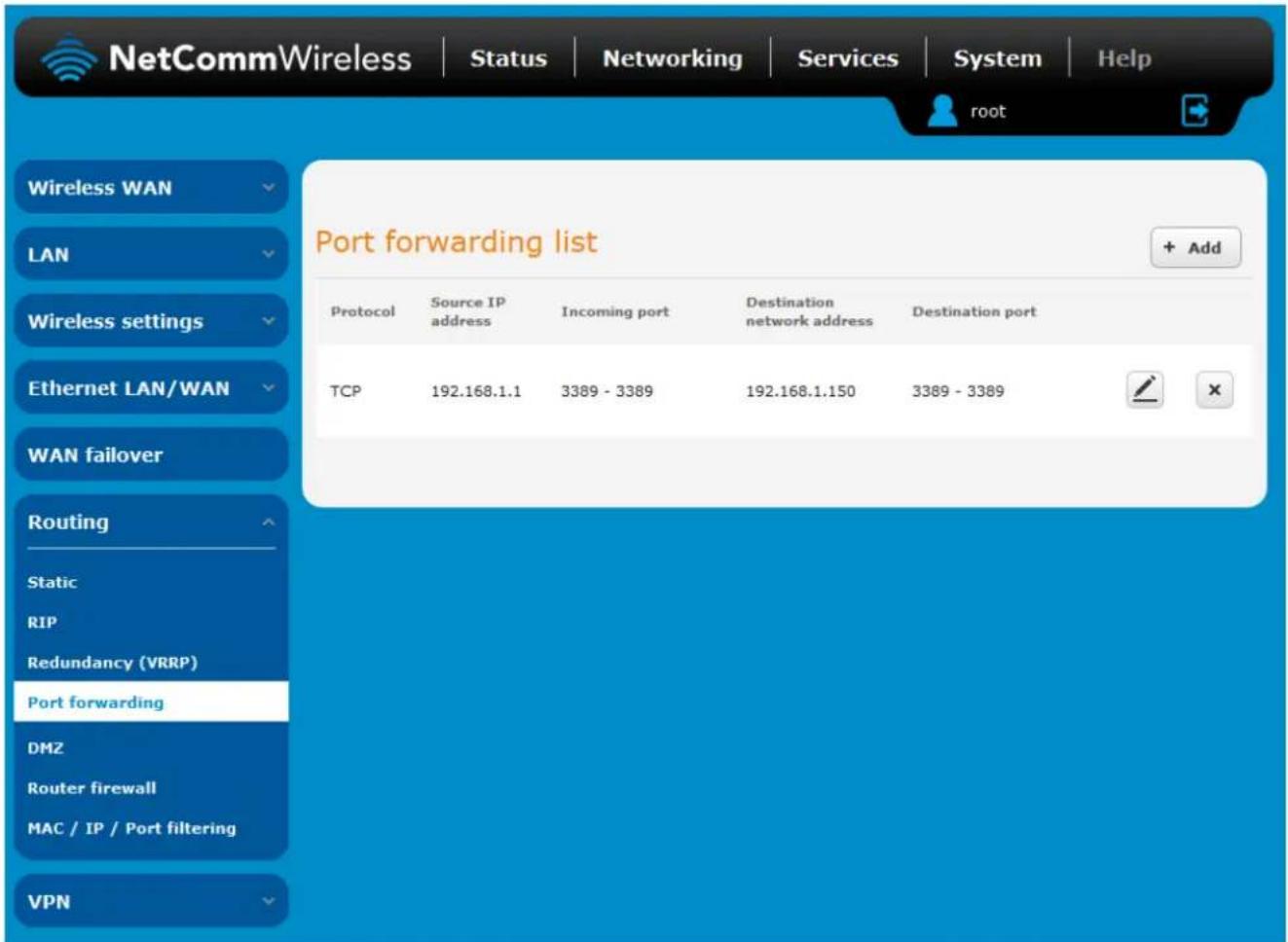Screen dimensions: 1288x942
Task: Click the Source IP address column header
Action: coord(468,311)
